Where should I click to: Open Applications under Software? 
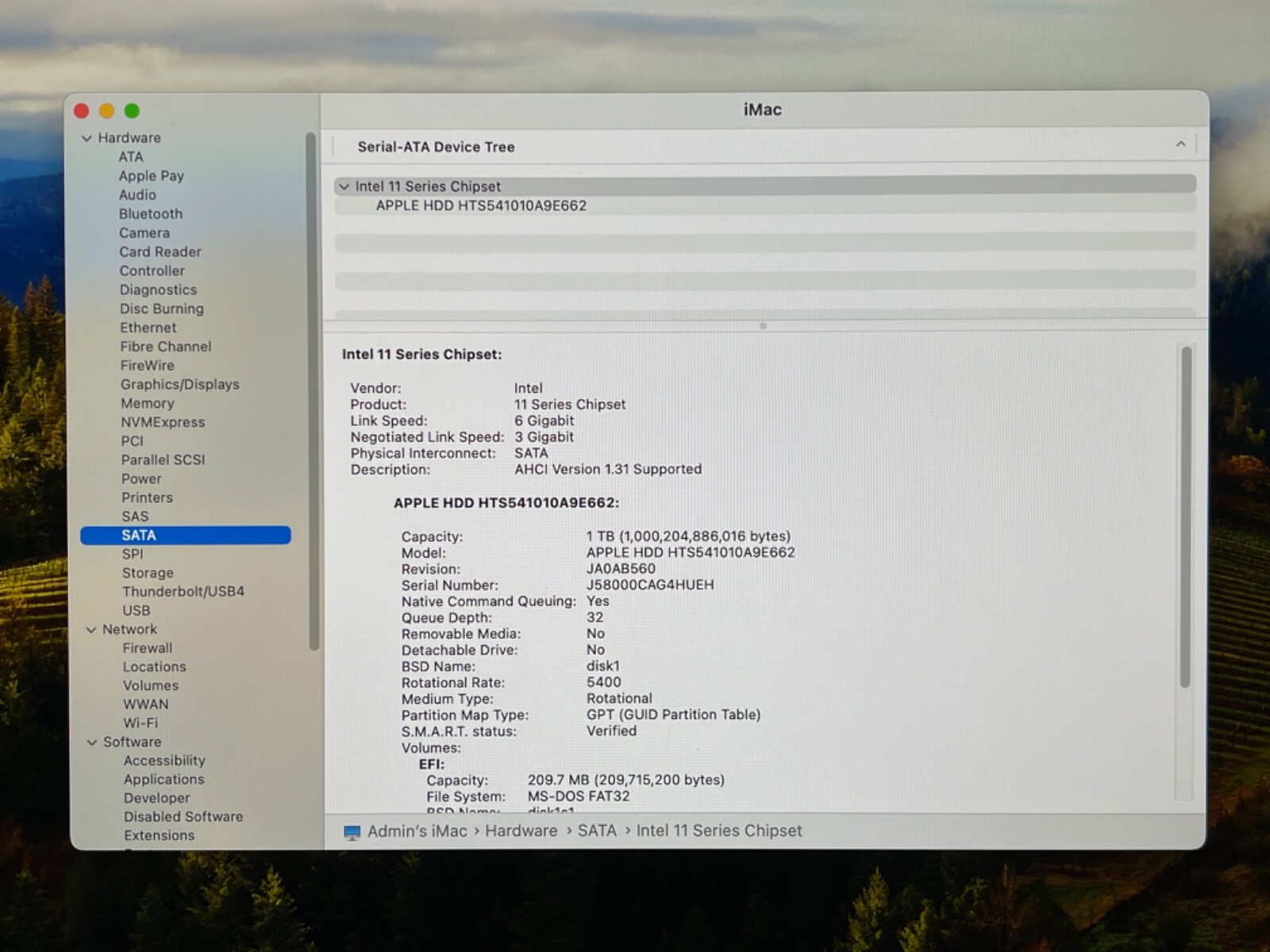point(164,780)
